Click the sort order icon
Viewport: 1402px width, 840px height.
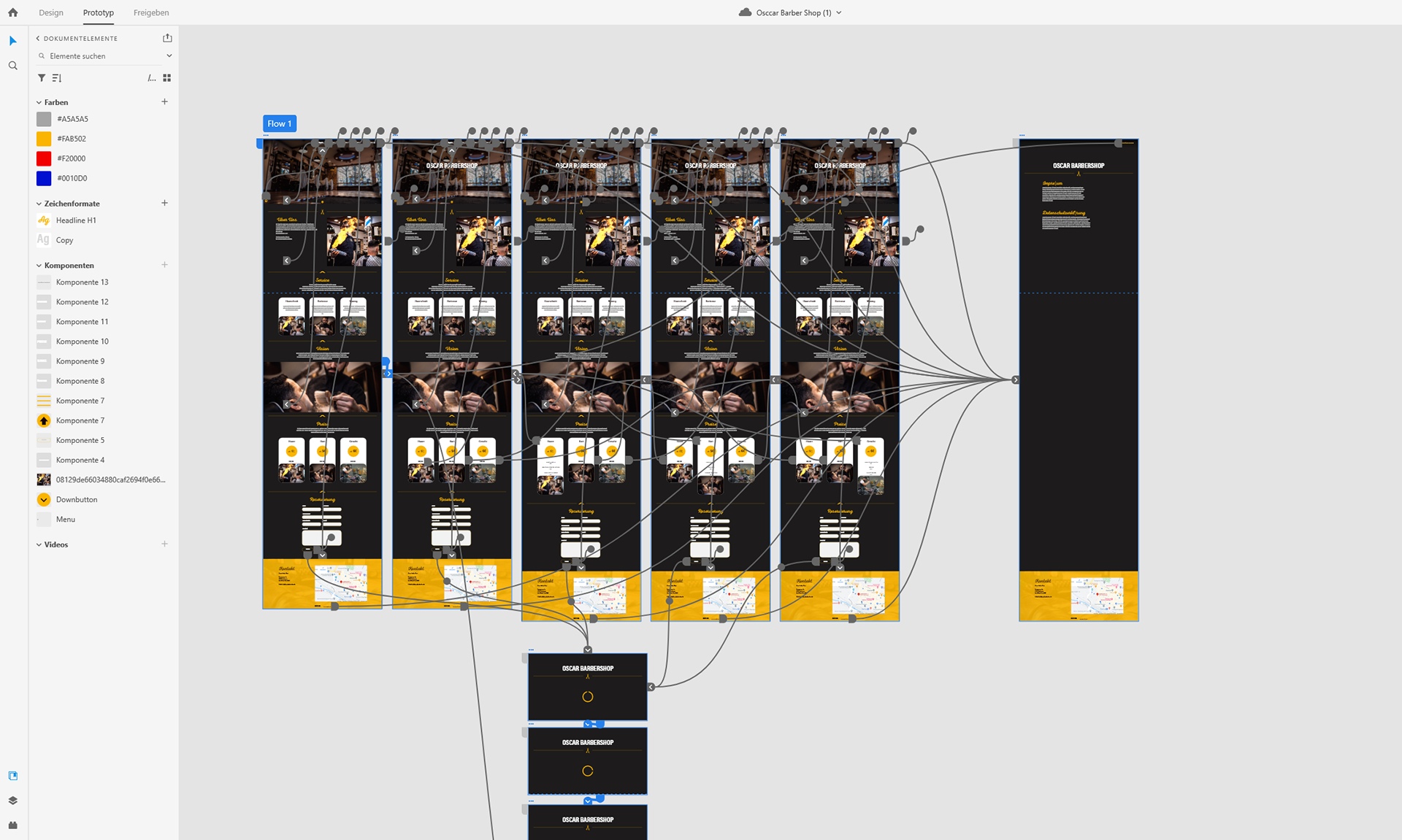(x=57, y=78)
